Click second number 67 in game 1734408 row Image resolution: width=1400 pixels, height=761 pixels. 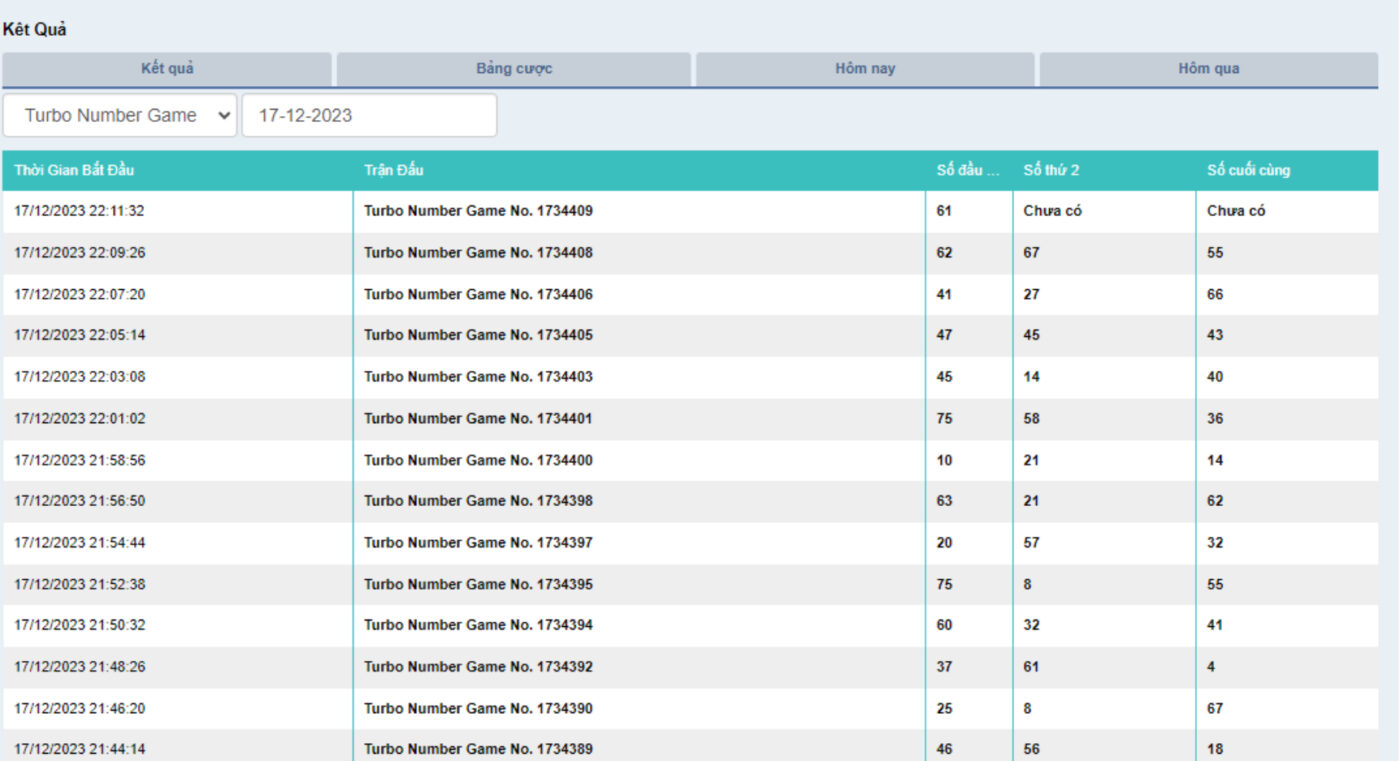click(x=1031, y=253)
